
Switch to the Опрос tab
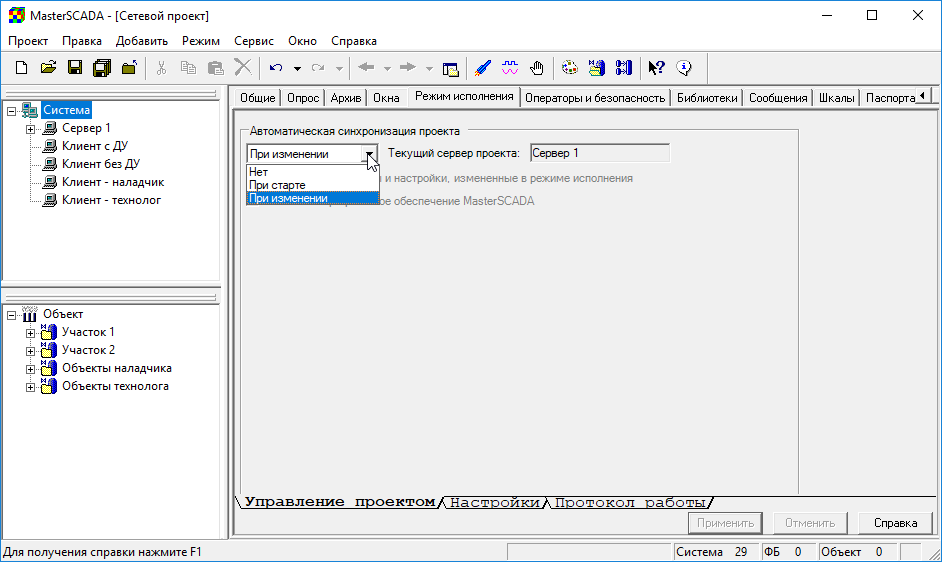coord(303,98)
